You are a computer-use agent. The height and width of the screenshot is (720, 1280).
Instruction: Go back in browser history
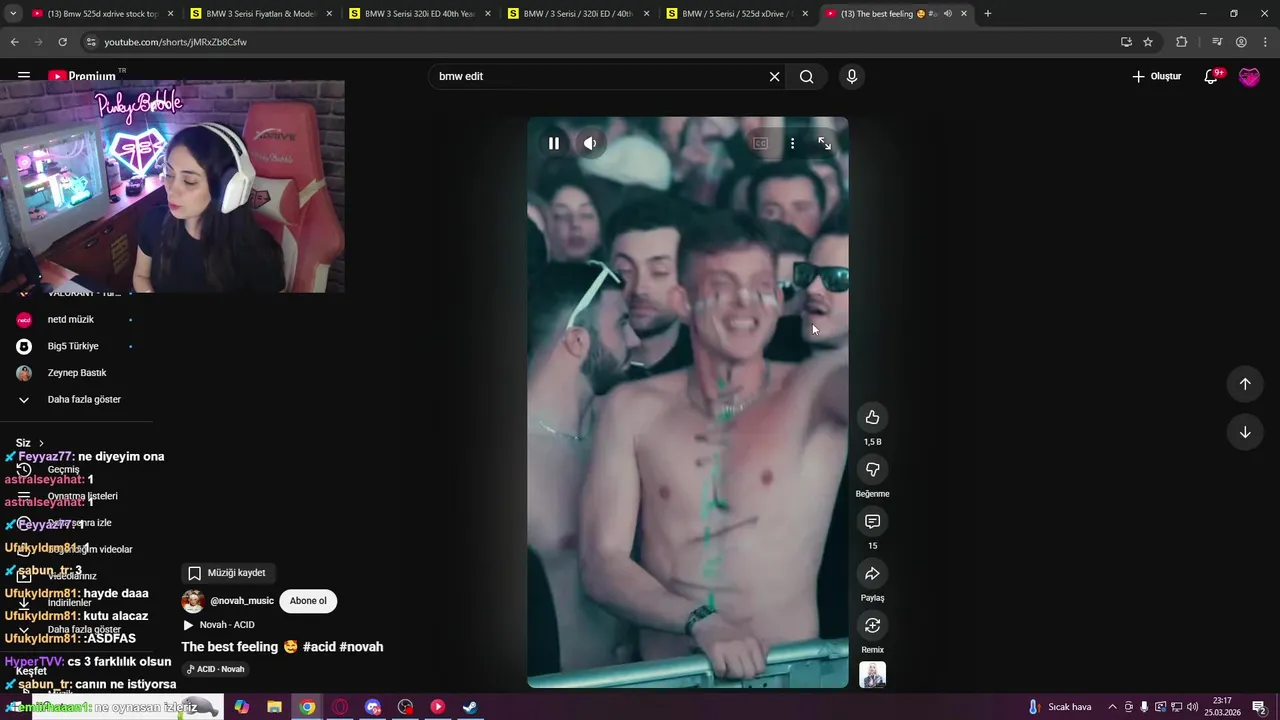14,42
